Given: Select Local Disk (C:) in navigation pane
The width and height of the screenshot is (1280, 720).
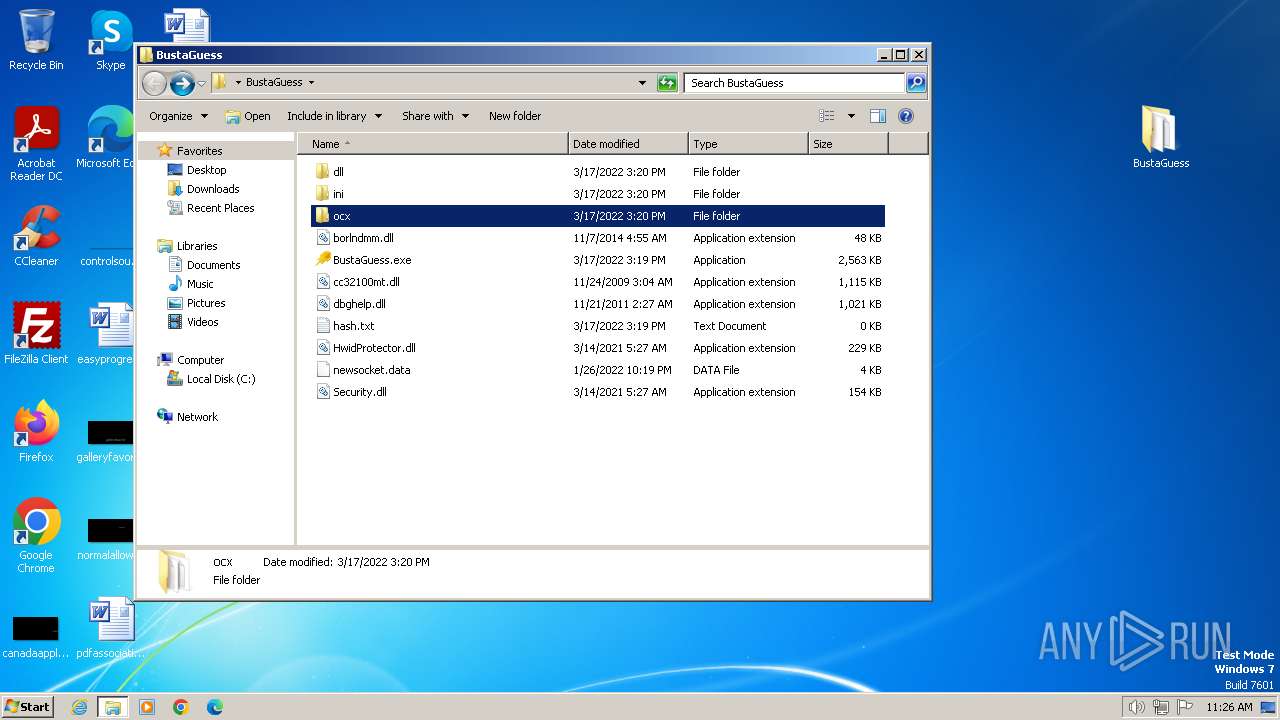Looking at the screenshot, I should [220, 379].
